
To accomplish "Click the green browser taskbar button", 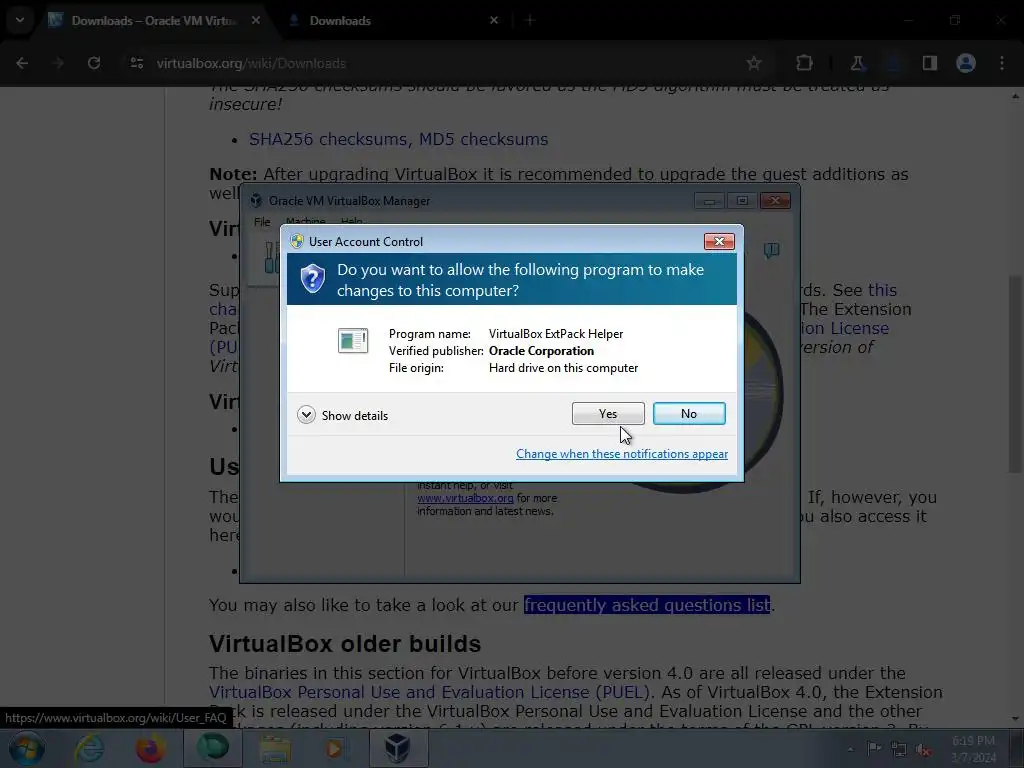I will (212, 749).
